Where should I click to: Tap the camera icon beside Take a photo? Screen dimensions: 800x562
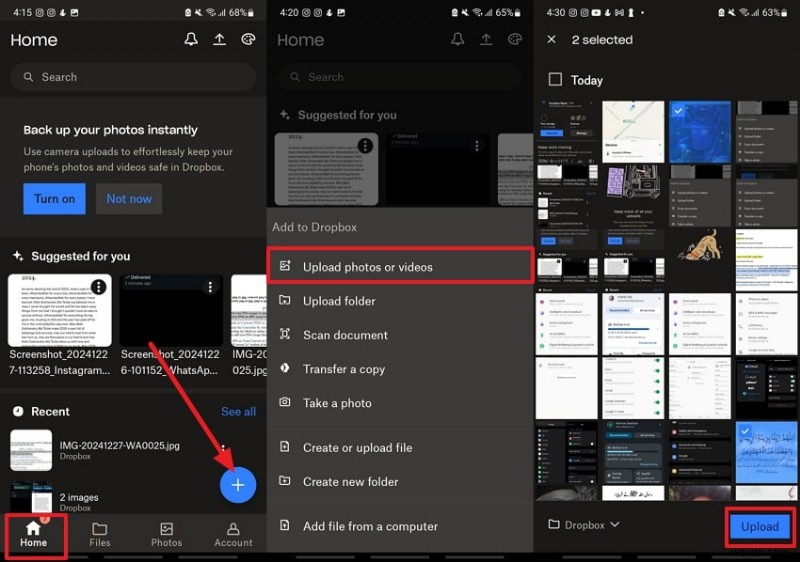[285, 402]
